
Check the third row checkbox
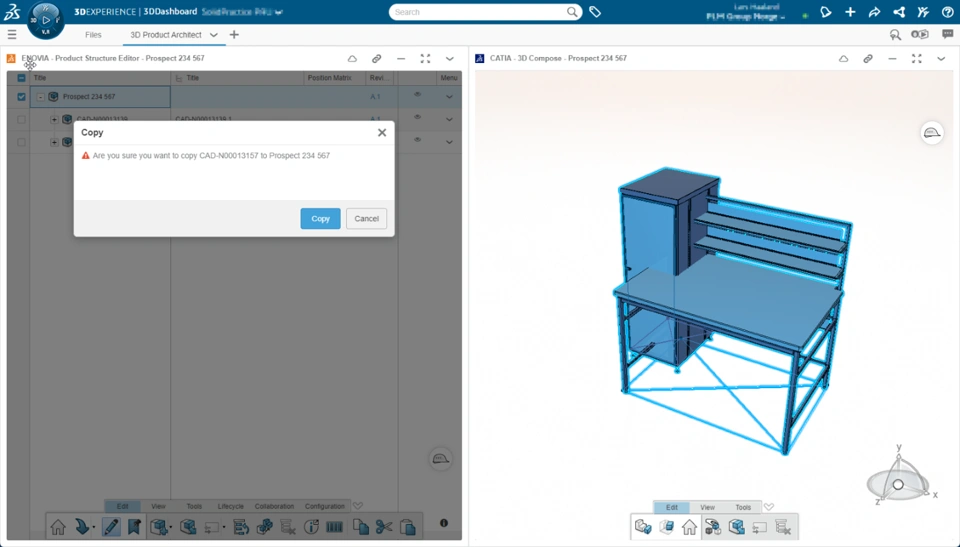pos(21,142)
